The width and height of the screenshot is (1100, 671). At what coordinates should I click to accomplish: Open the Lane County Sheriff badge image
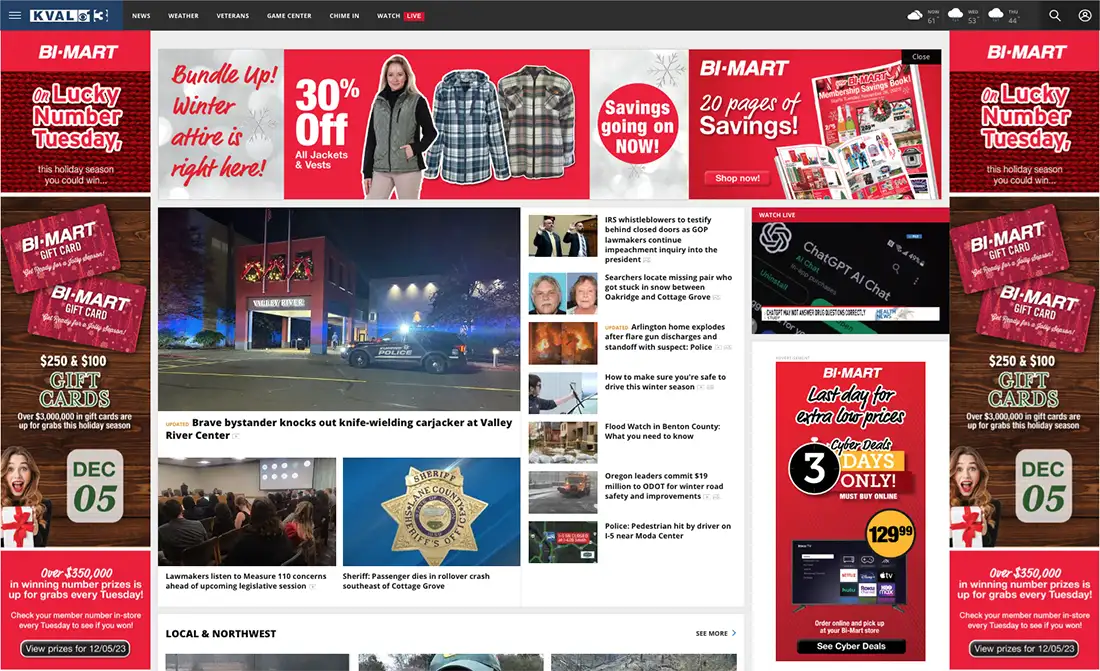[431, 512]
